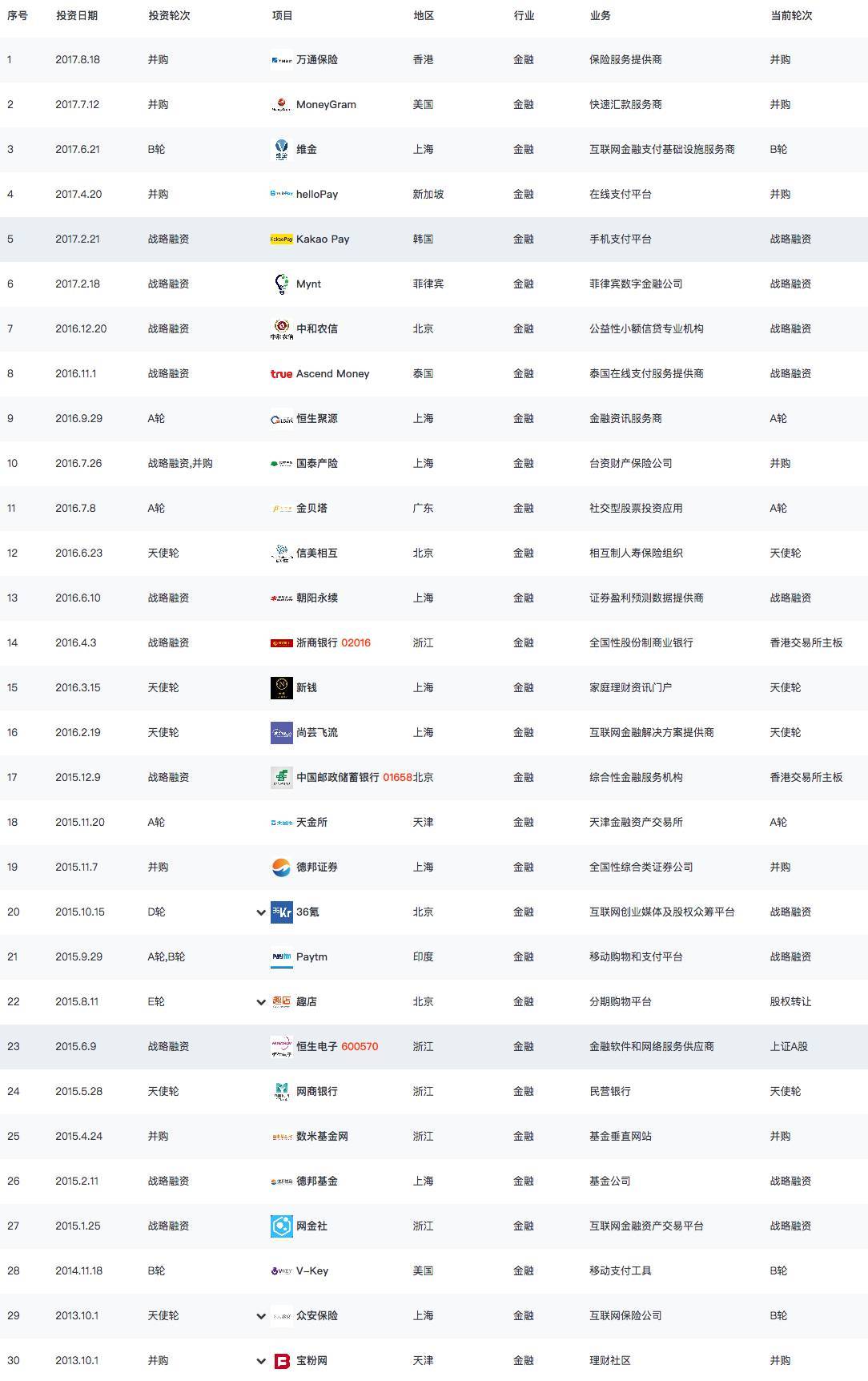Click the 上证A股 current round cell

[789, 1047]
